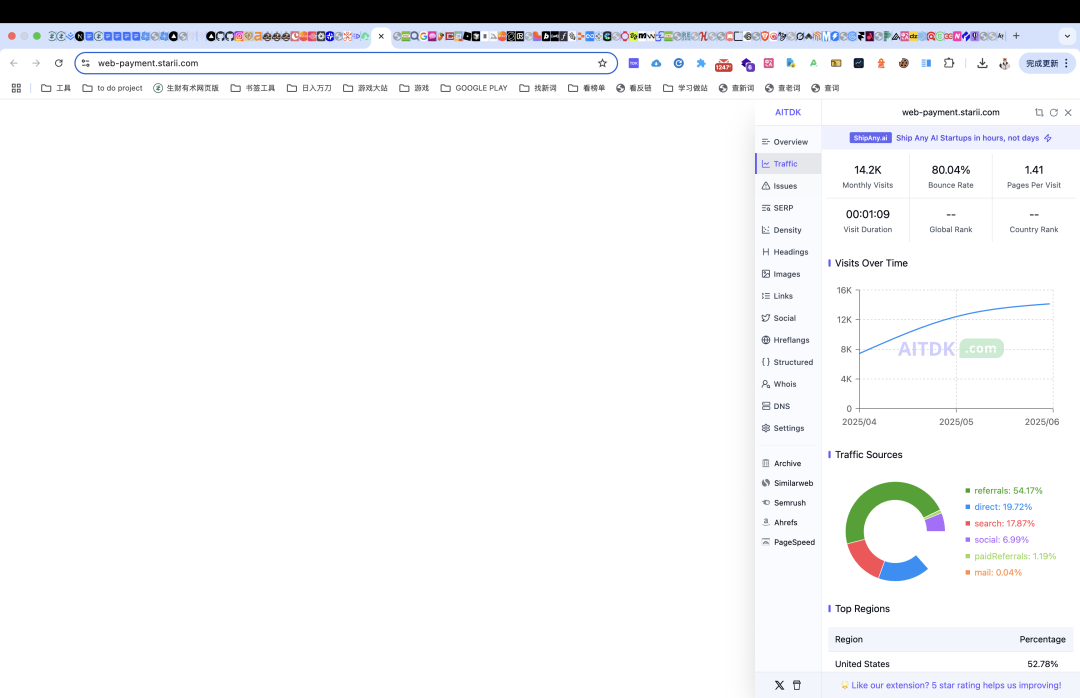Select the Traffic tab in AITDK sidebar
Image resolution: width=1080 pixels, height=698 pixels.
pos(788,164)
